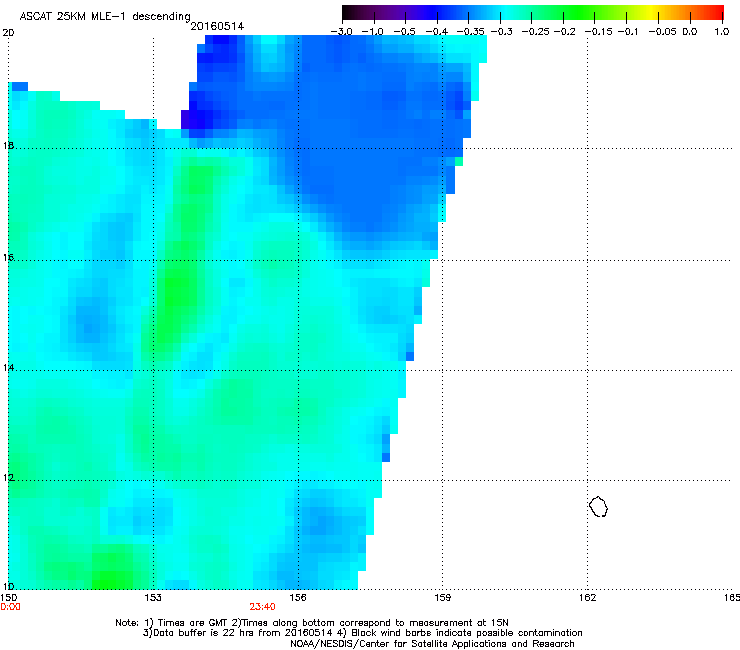
Task: Click the red 23:40 time stamp
Action: coord(262,607)
